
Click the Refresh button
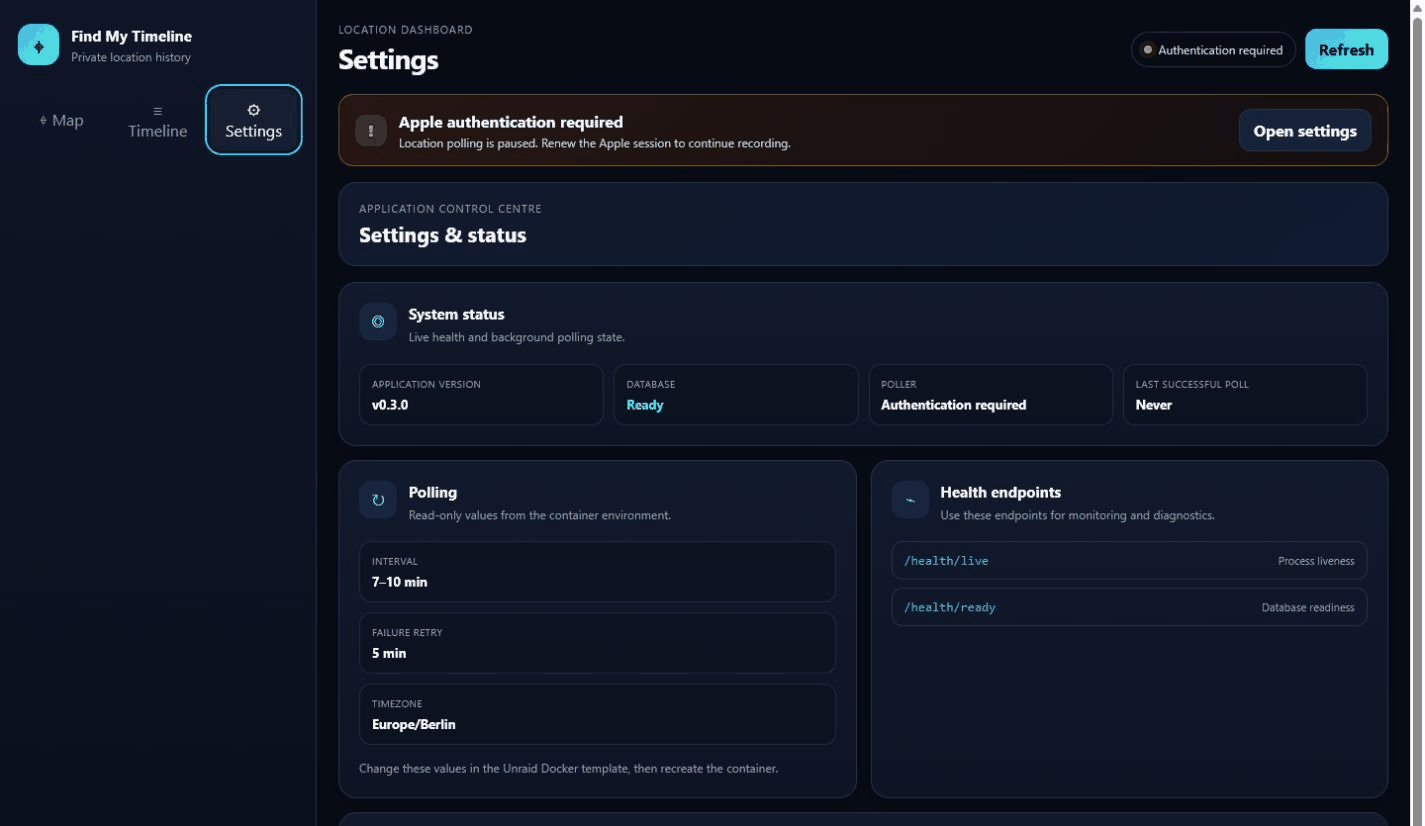coord(1346,49)
